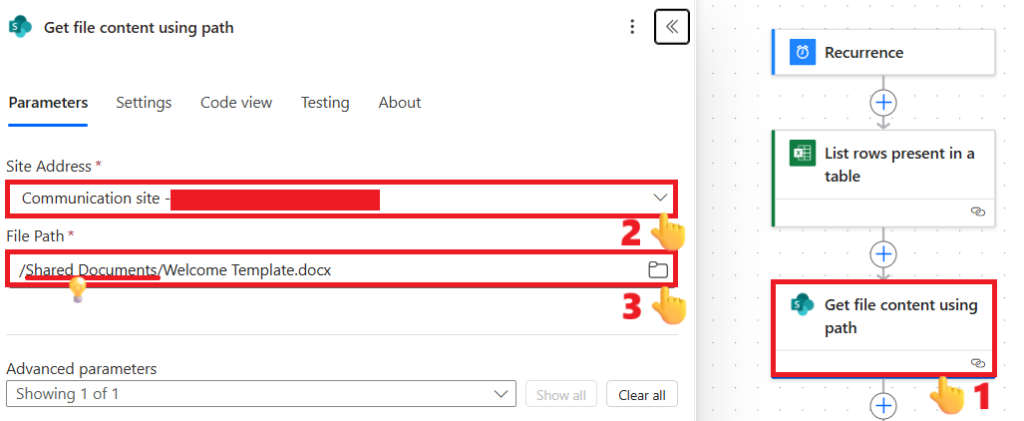Click the Excel icon on List rows
This screenshot has height=421, width=1024.
802,154
